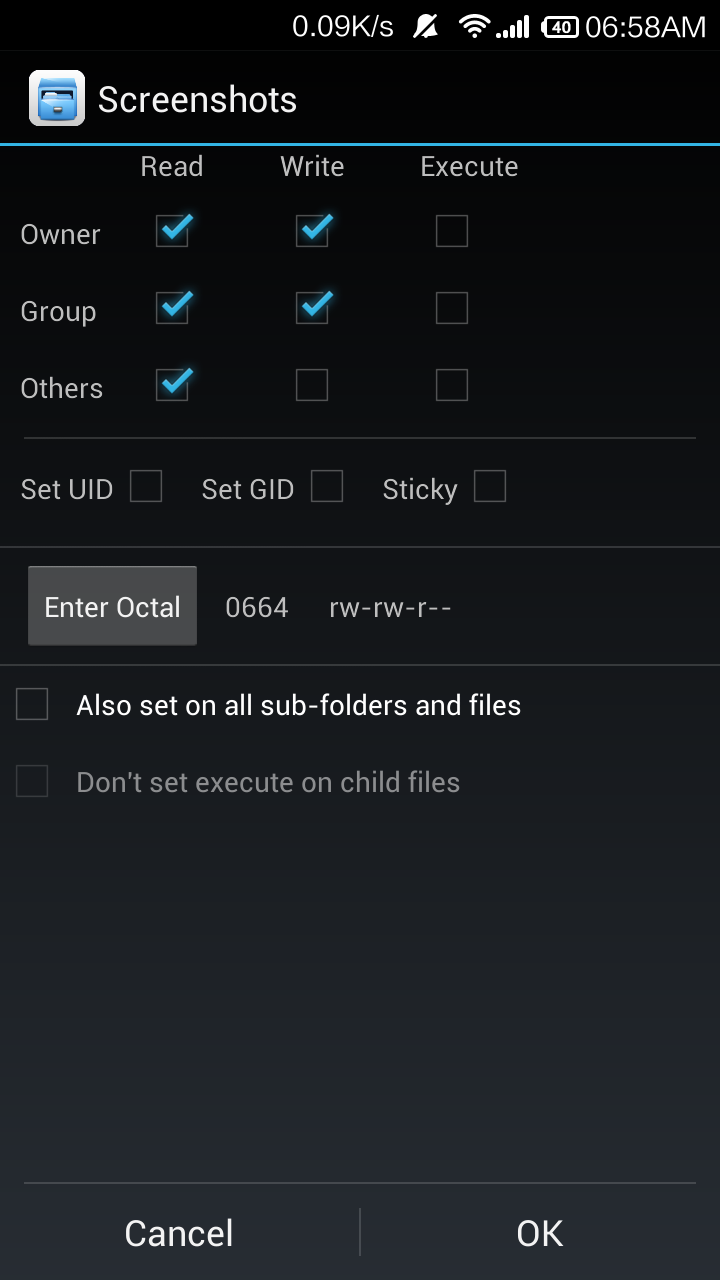Screen dimensions: 720x1280
Task: Uncheck Owner Read permission
Action: coord(173,231)
